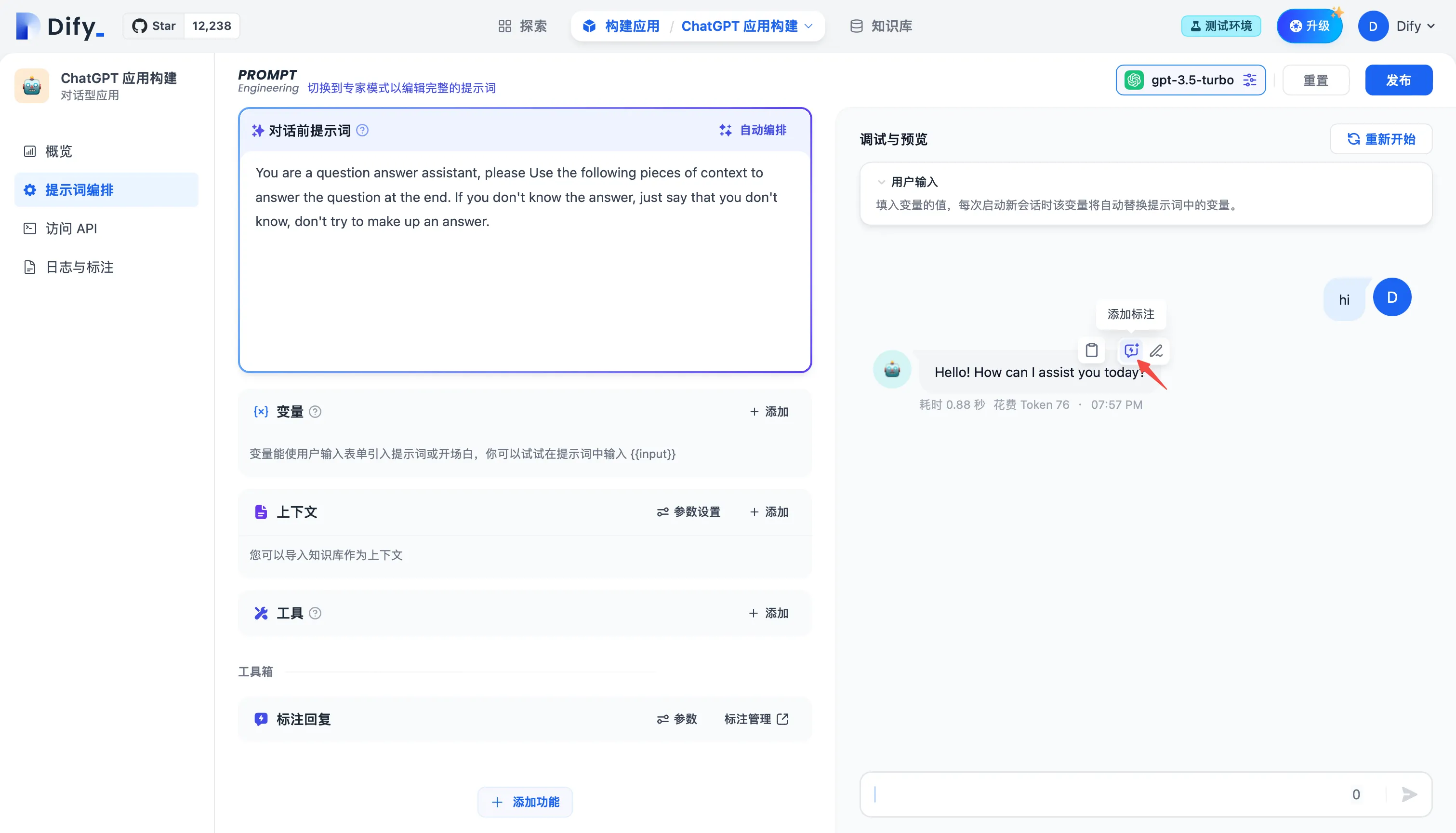Click the send message arrow icon
The image size is (1456, 833).
1409,794
